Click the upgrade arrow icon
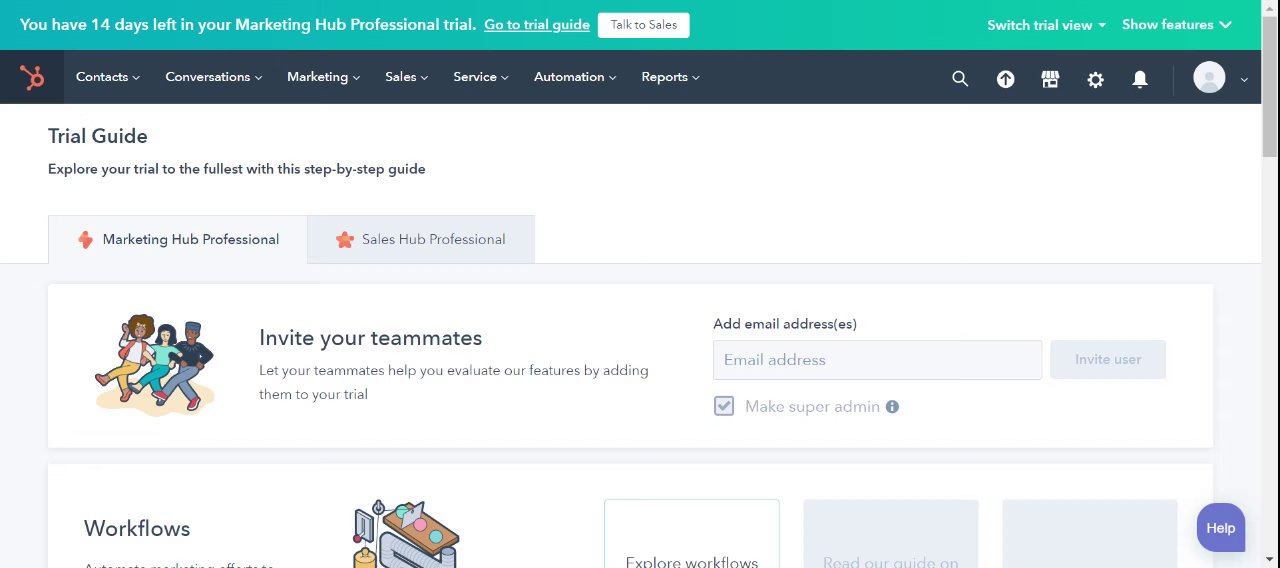 [1005, 78]
